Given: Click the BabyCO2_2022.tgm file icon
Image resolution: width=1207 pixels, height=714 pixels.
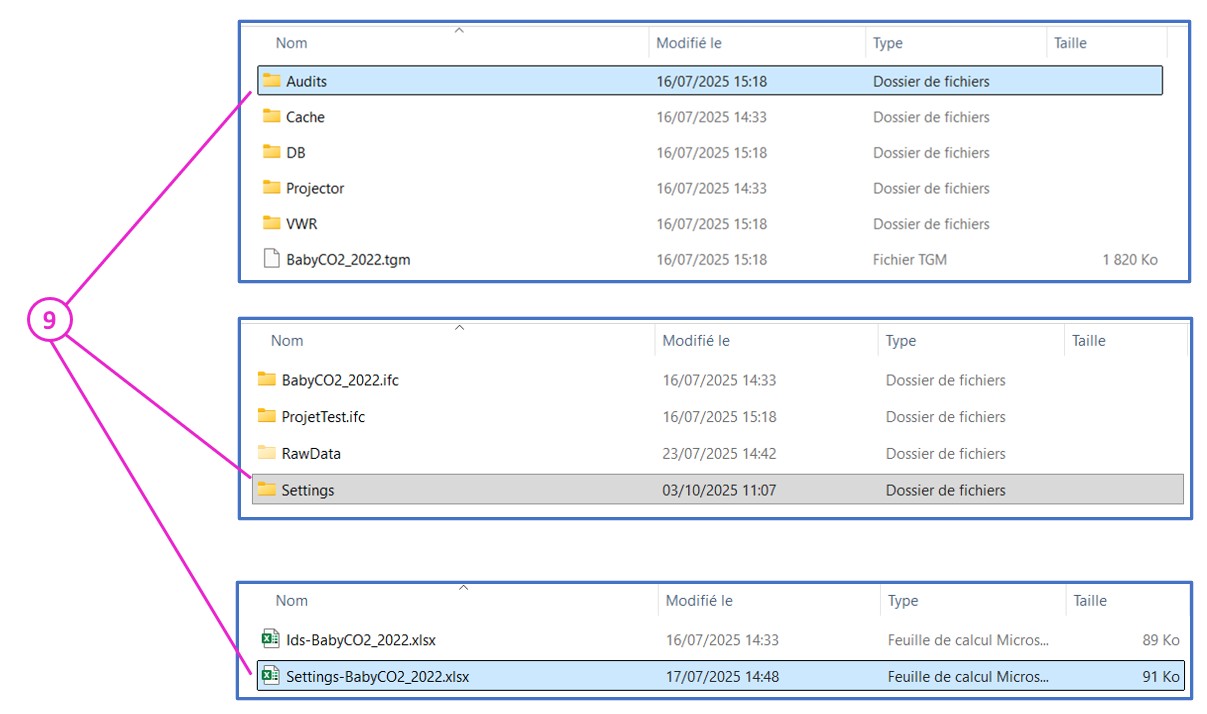Looking at the screenshot, I should 271,259.
